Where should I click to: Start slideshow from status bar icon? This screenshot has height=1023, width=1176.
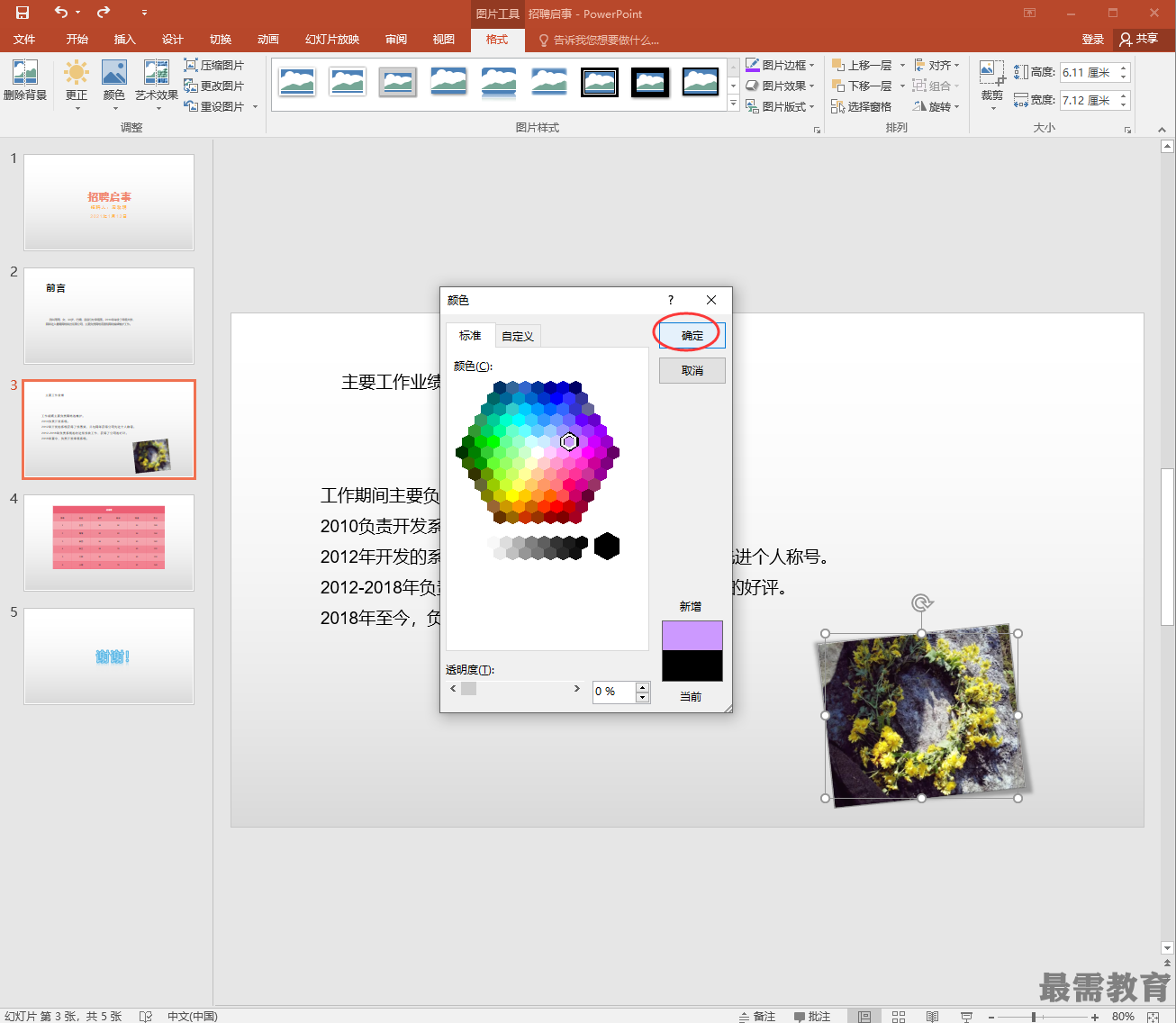pyautogui.click(x=967, y=1016)
